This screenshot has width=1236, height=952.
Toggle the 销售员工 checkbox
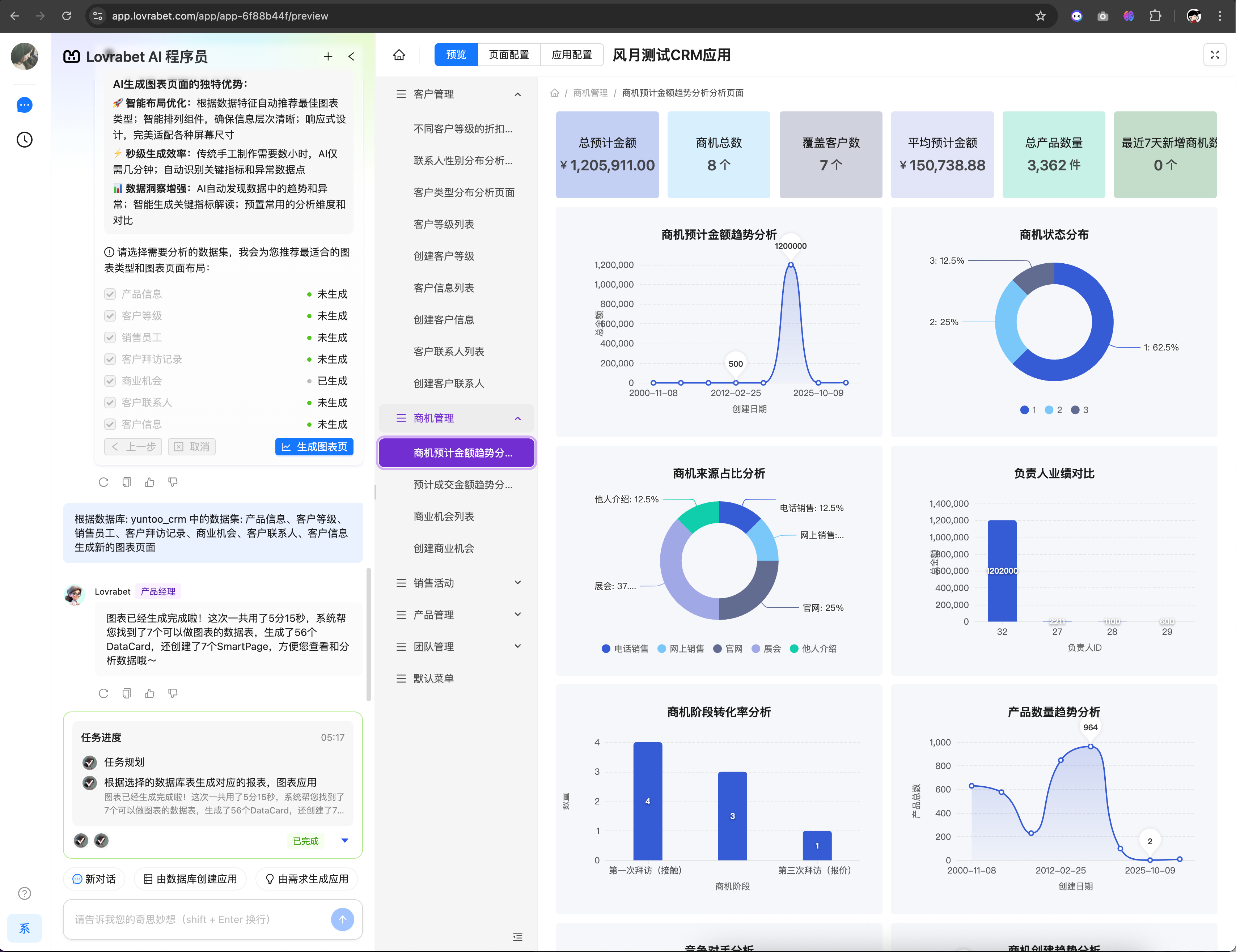pyautogui.click(x=110, y=338)
